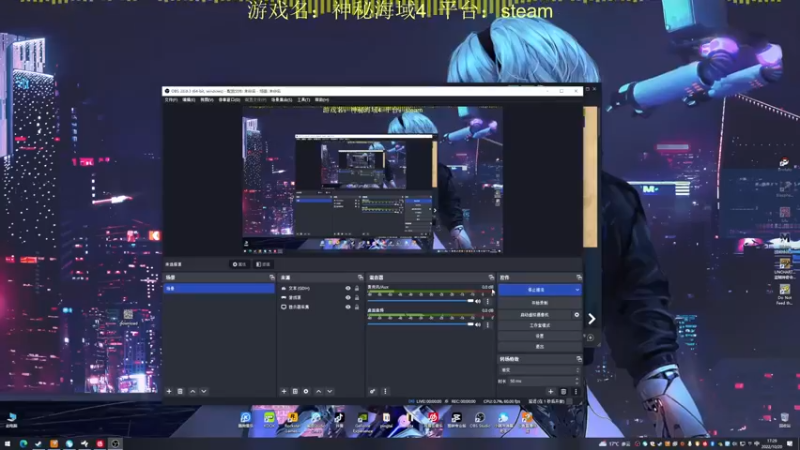Pop out the Scenes dock panel

pyautogui.click(x=271, y=277)
